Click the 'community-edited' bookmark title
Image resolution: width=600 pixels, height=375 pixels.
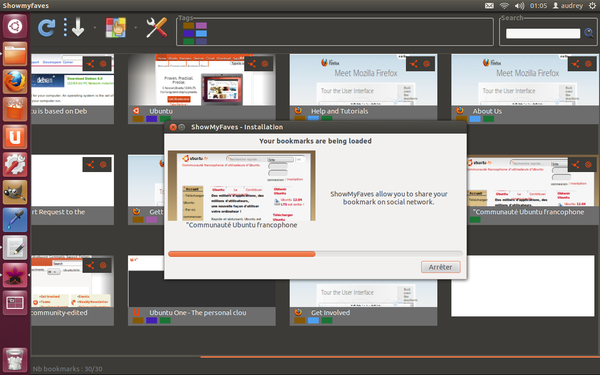point(59,313)
